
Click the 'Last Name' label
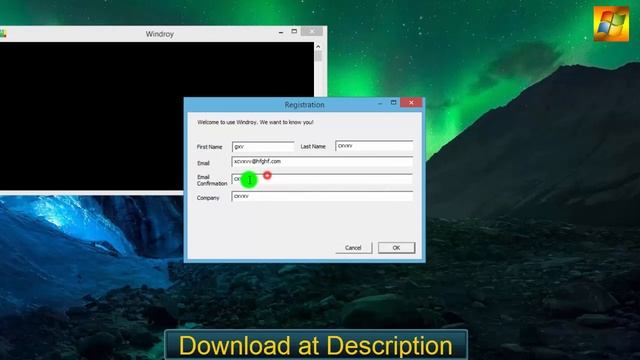pos(313,146)
